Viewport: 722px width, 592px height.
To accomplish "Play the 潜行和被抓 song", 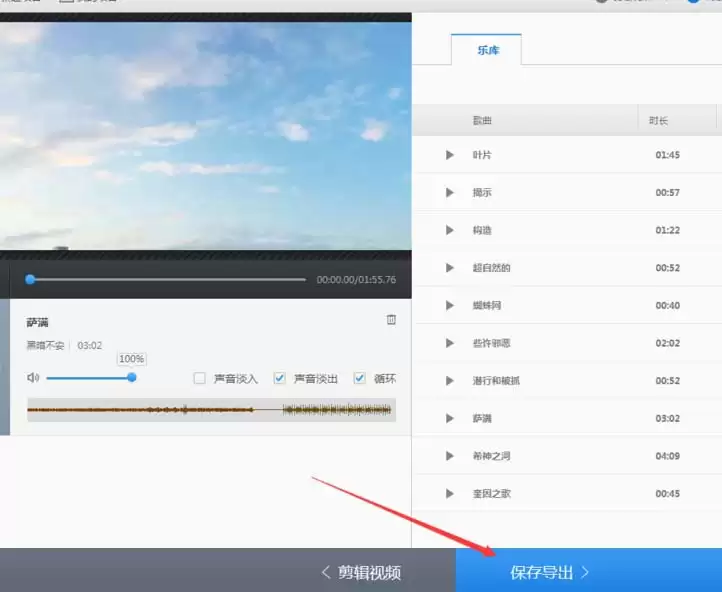I will [450, 381].
